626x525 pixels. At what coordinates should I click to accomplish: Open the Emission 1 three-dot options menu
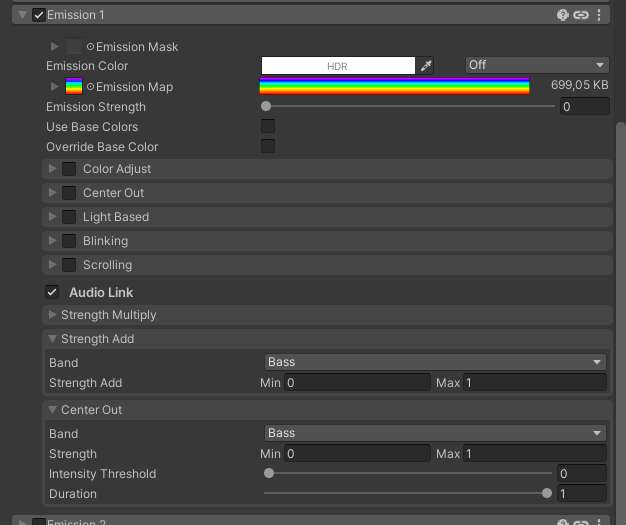tap(598, 15)
